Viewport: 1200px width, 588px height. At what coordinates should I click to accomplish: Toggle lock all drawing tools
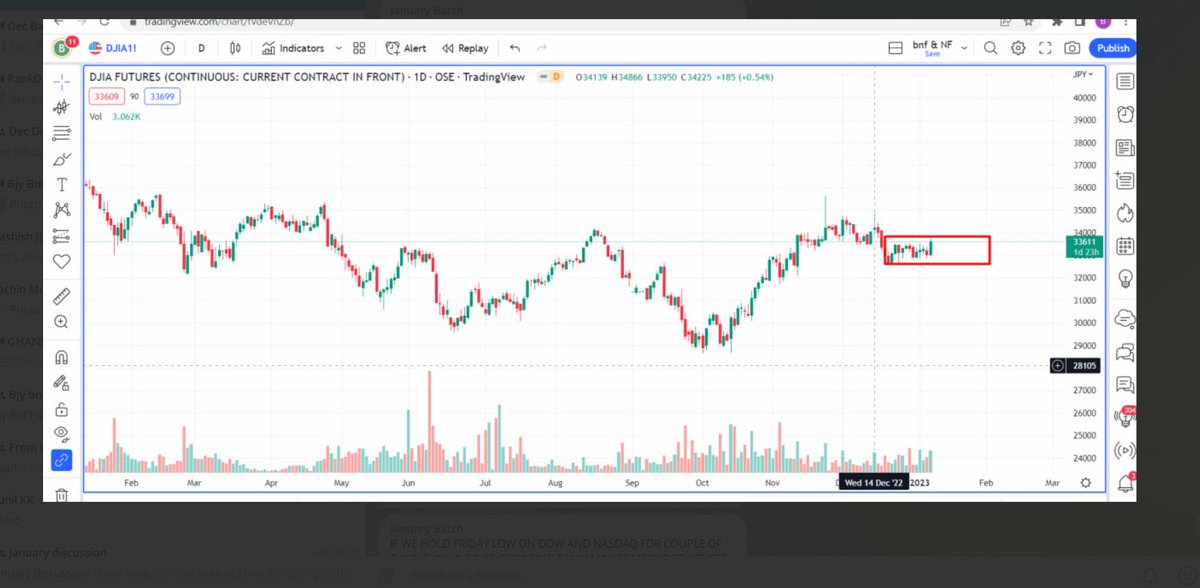[x=62, y=408]
